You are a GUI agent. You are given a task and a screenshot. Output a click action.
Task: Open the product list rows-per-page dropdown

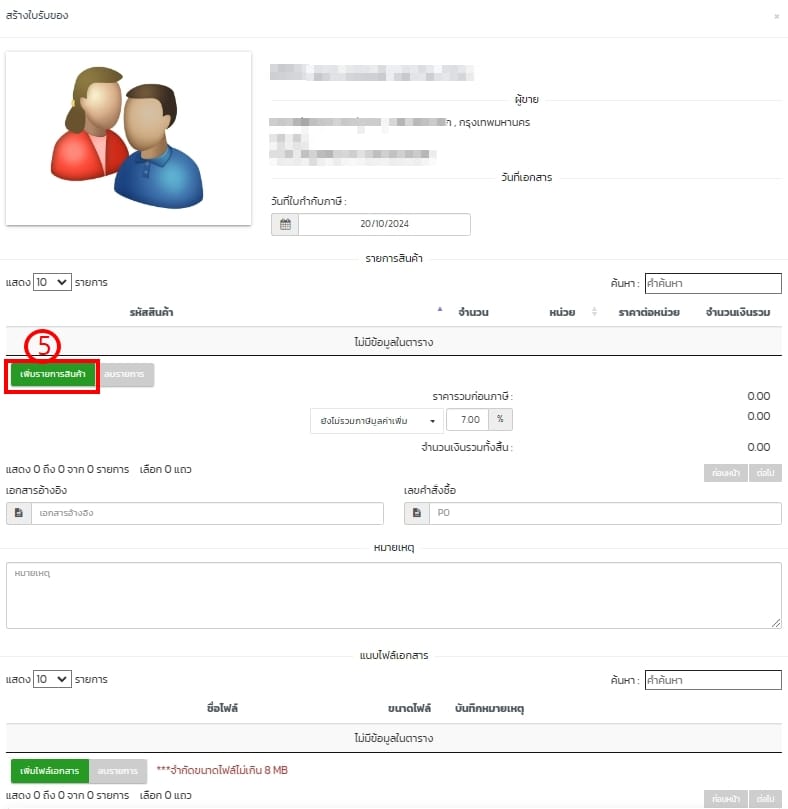point(53,283)
